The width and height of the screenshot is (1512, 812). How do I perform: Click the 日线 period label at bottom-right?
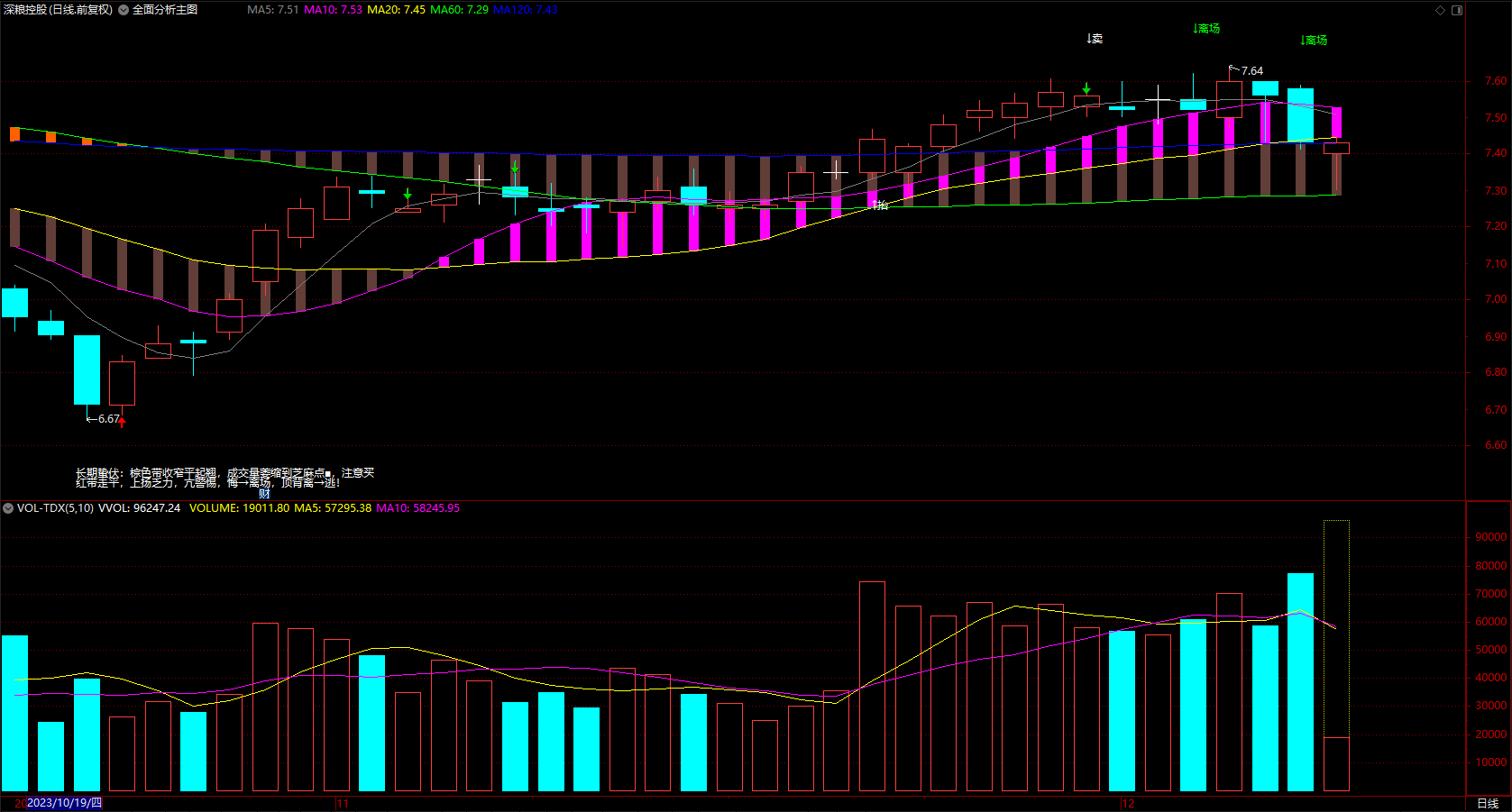[x=1488, y=803]
